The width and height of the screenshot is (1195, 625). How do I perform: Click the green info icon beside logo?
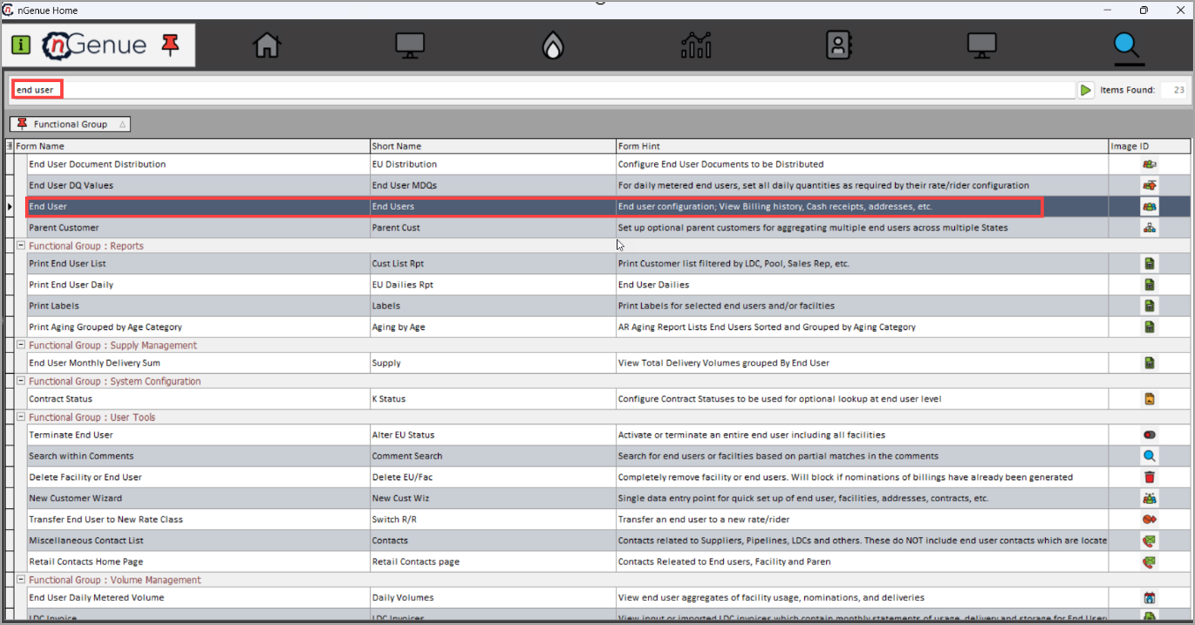coord(21,45)
